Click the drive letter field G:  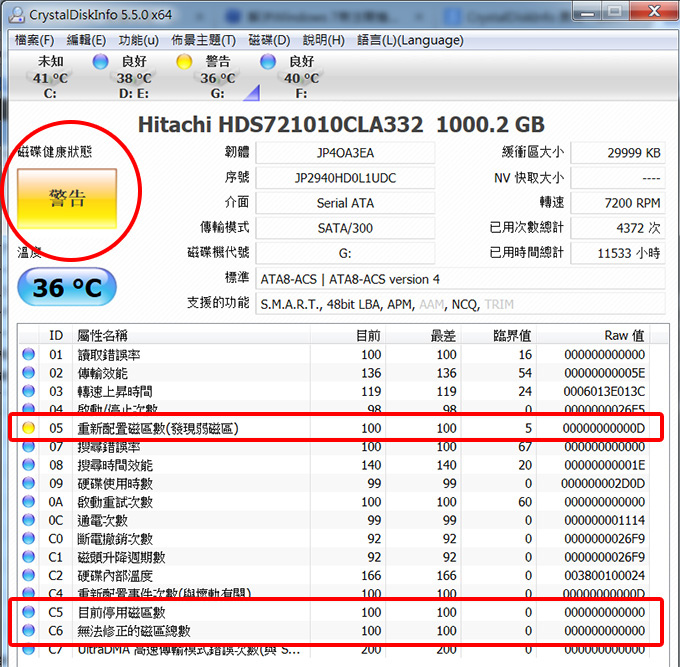345,253
